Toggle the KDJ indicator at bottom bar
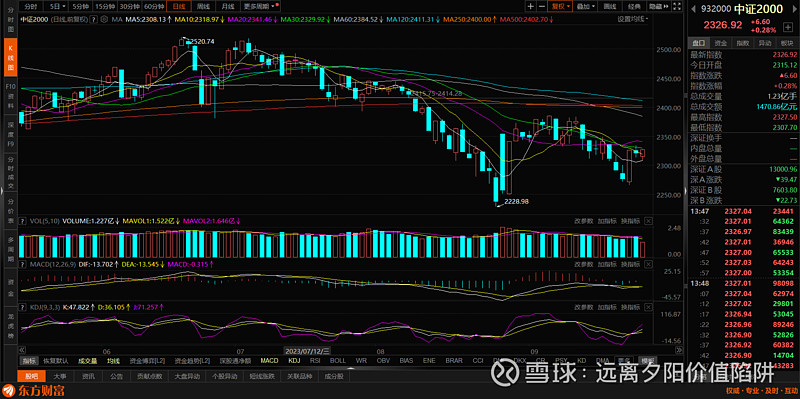The image size is (800, 399). [x=294, y=361]
